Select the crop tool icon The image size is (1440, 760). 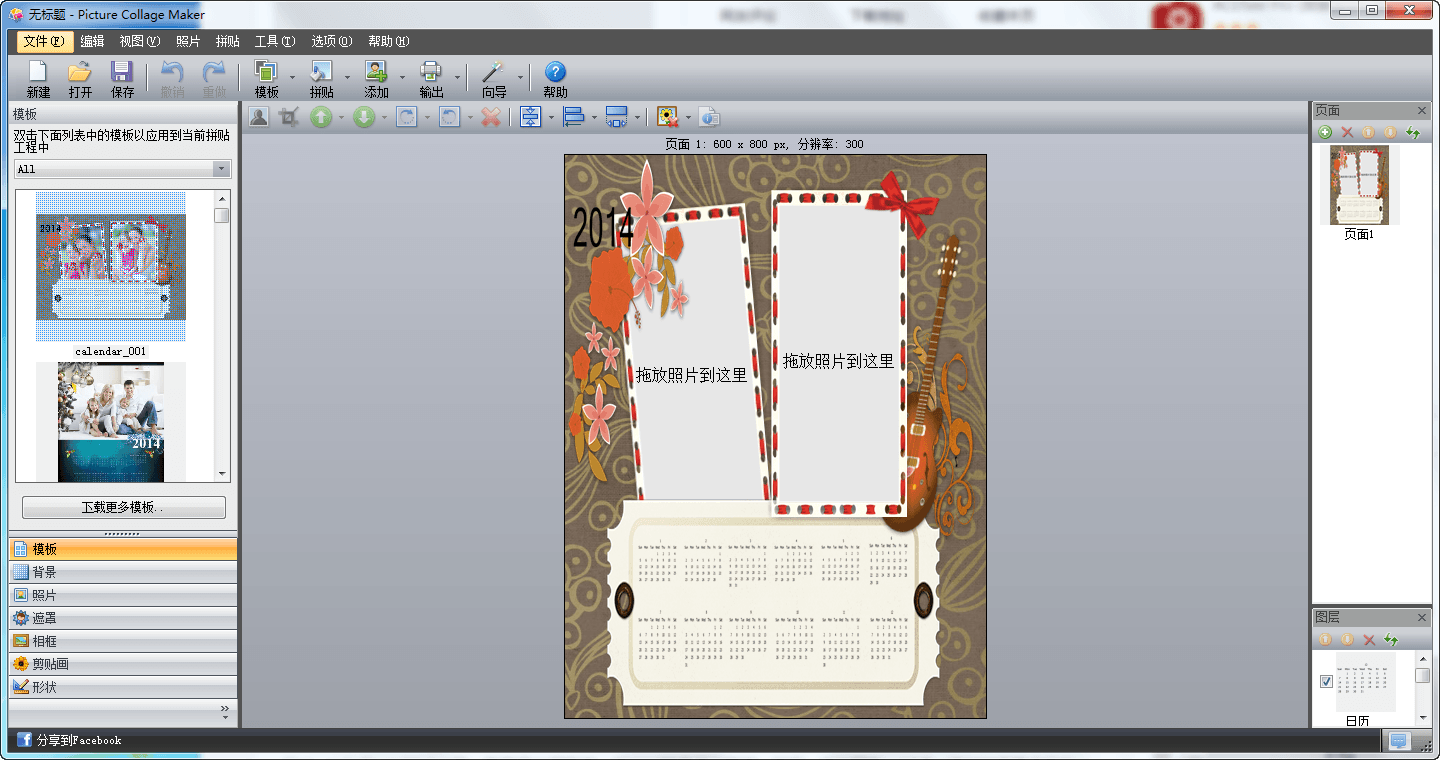click(289, 117)
